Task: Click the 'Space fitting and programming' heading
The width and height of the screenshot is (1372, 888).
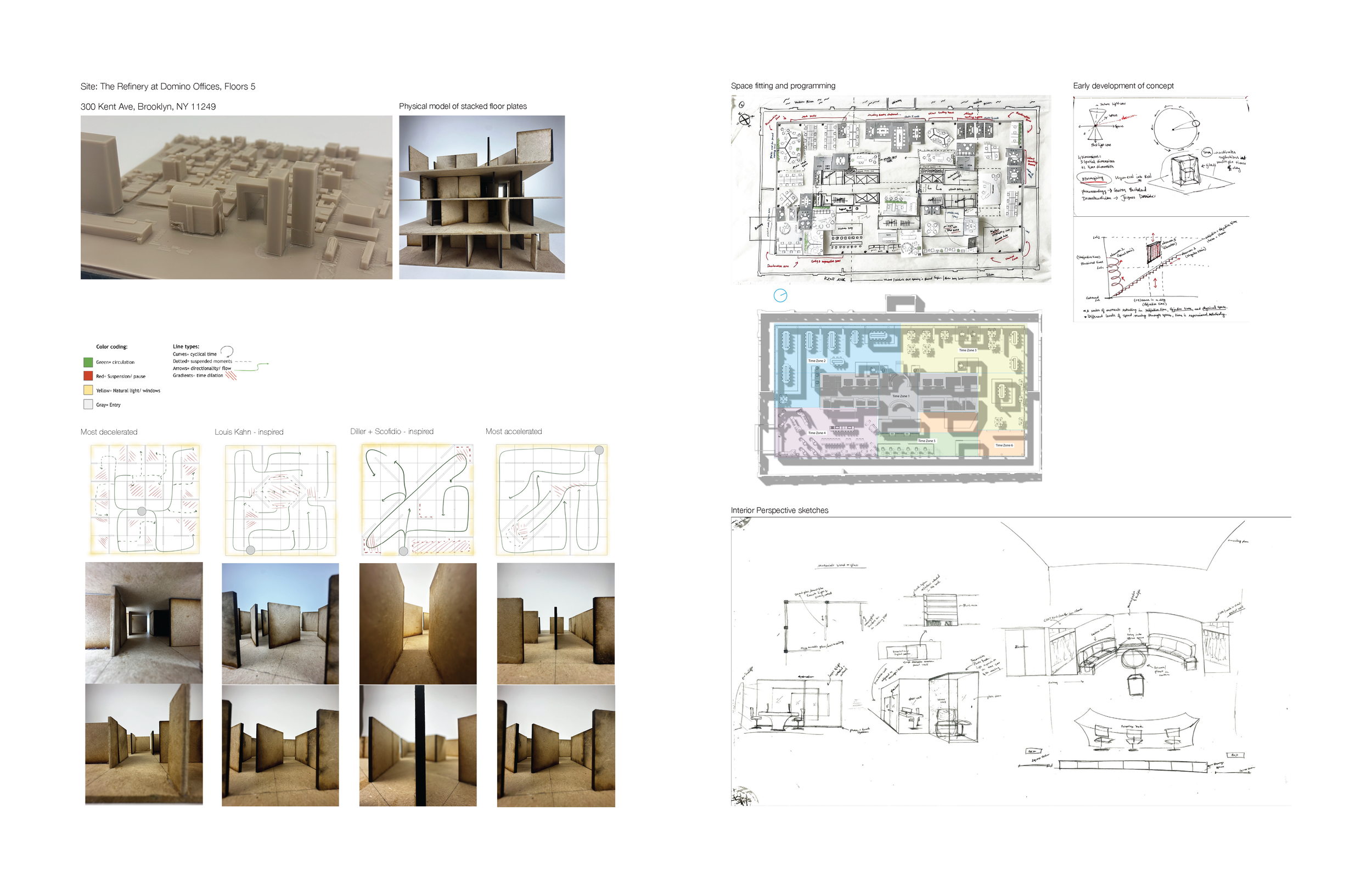Action: pos(783,86)
